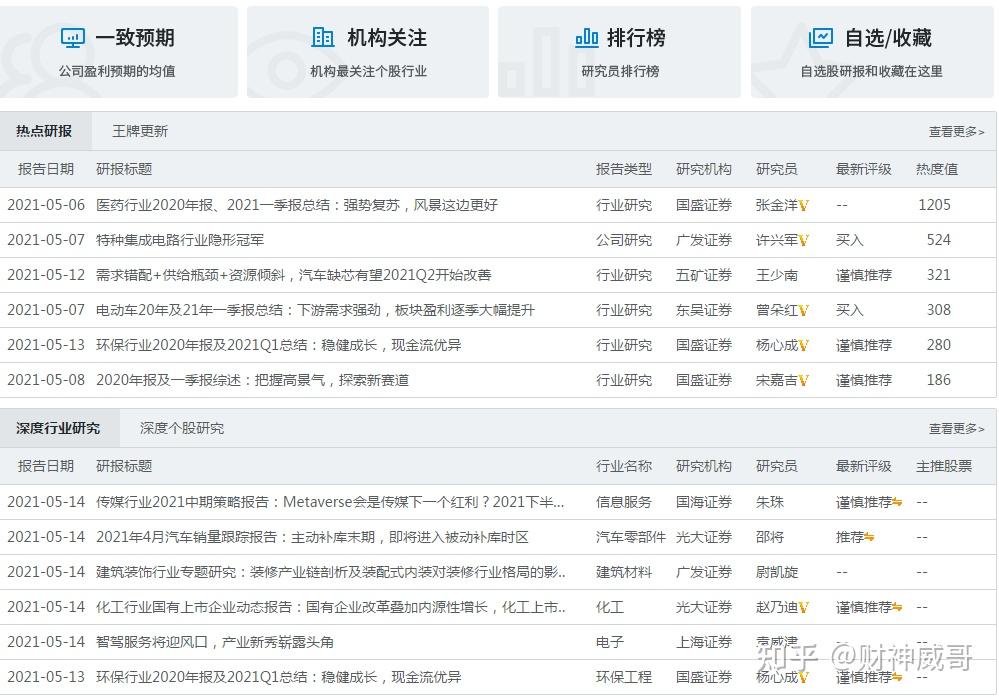Screen dimensions: 999x698
Task: Click institution 东吴证券
Action: pos(704,310)
